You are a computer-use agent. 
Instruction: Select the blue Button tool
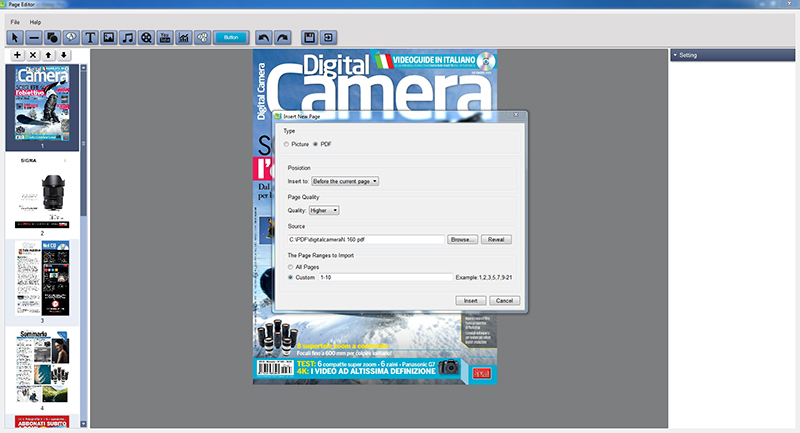(231, 37)
